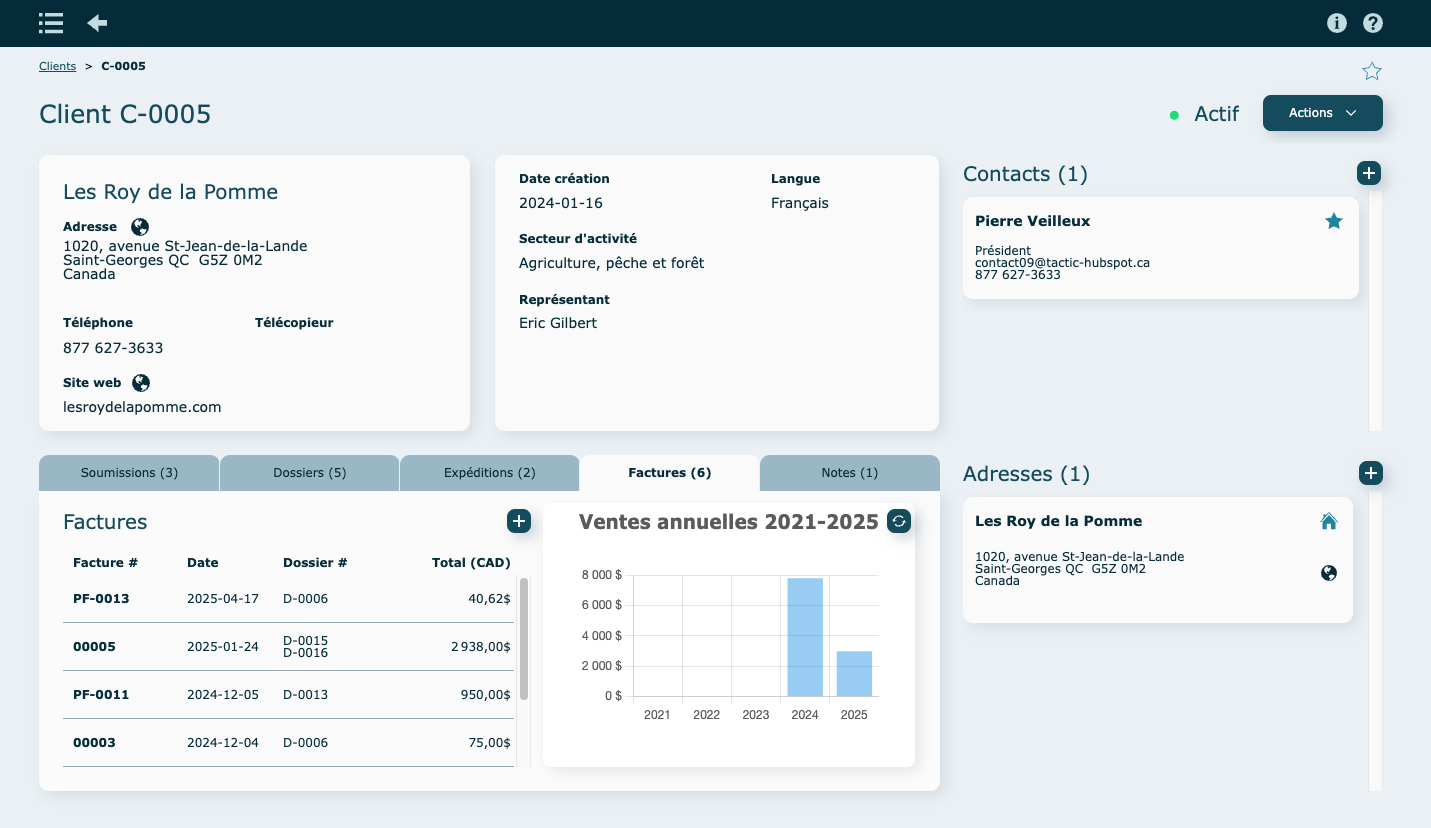Click globe icon next to Adresse label
1431x828 pixels.
(140, 227)
